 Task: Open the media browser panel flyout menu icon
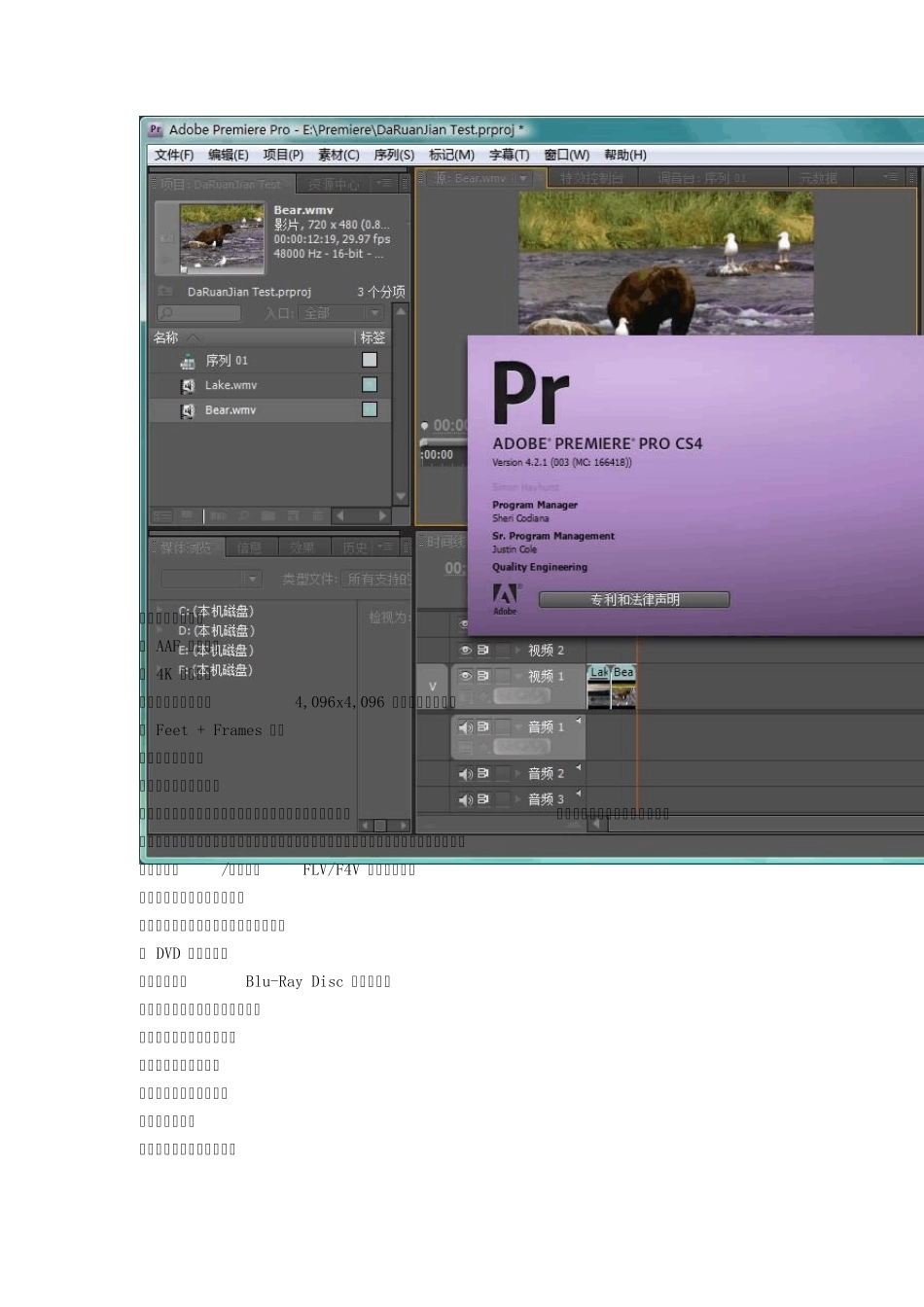click(386, 548)
